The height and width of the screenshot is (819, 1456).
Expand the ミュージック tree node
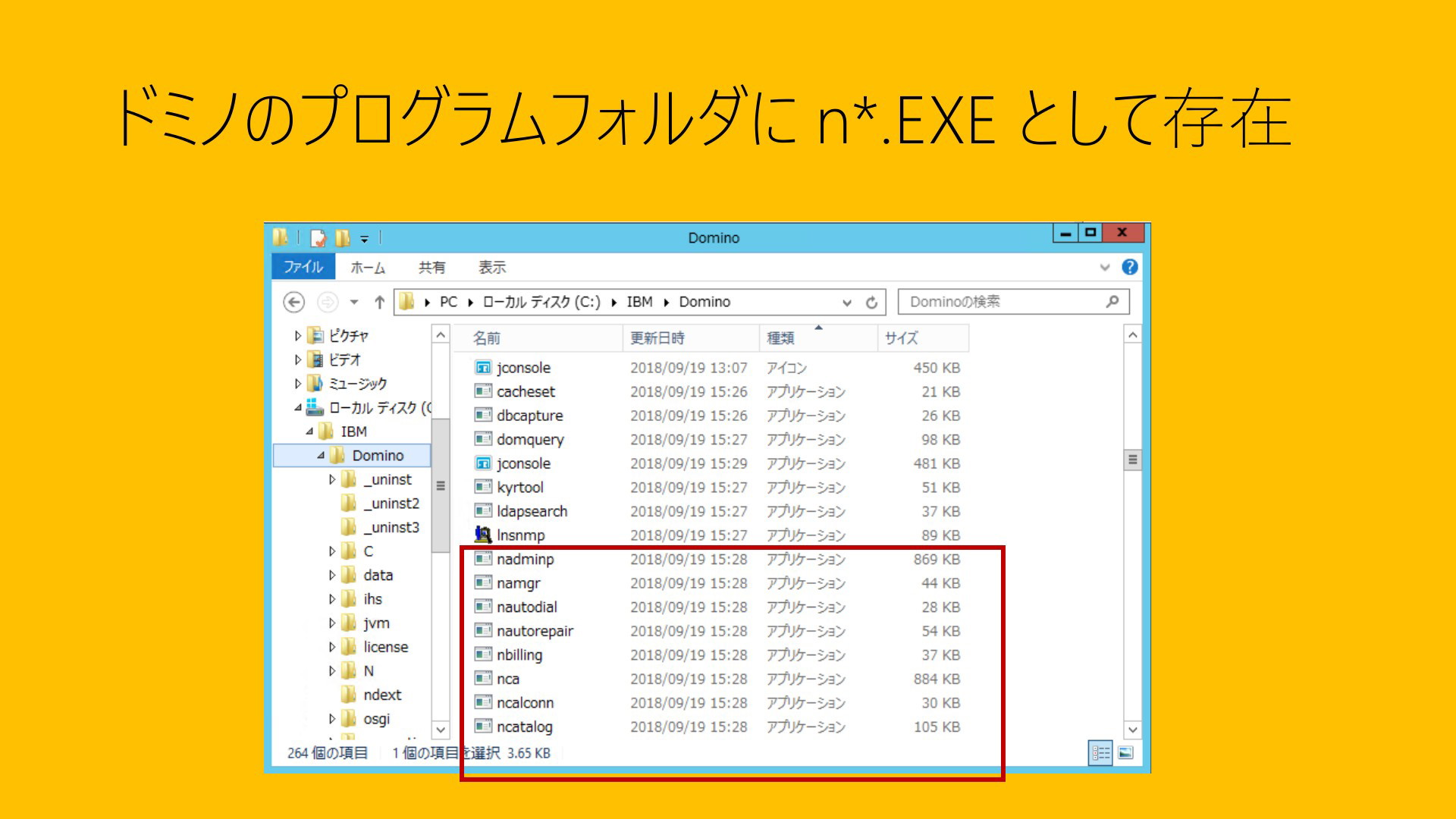[298, 384]
